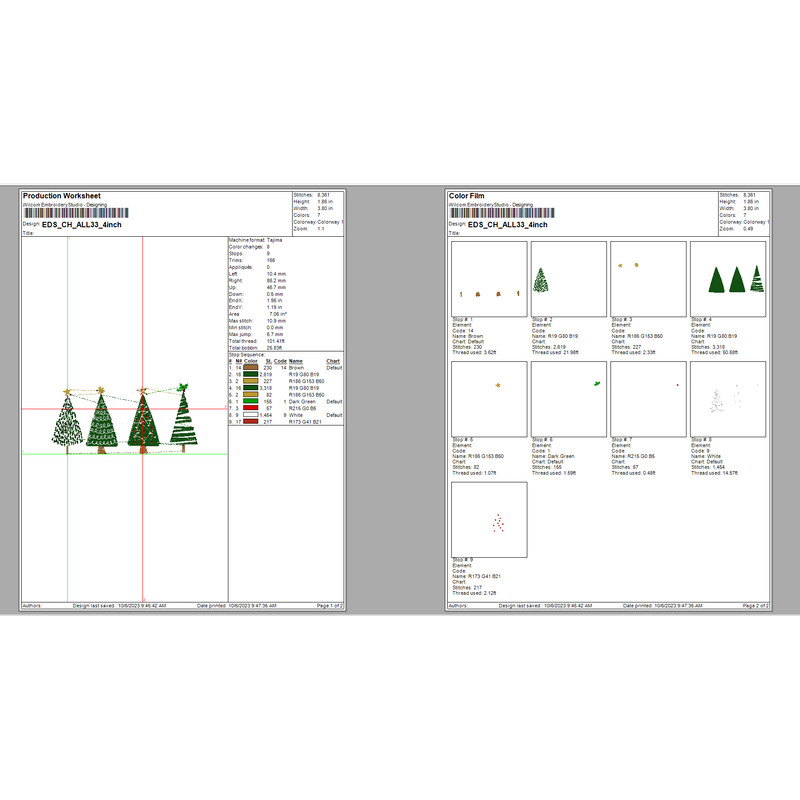Screen dimensions: 800x800
Task: Click the Page 2 of 2 footer text
Action: pos(753,606)
